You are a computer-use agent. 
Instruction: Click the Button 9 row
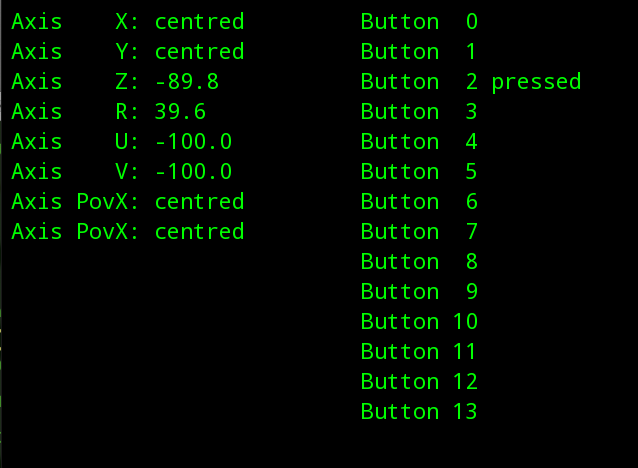(x=419, y=291)
